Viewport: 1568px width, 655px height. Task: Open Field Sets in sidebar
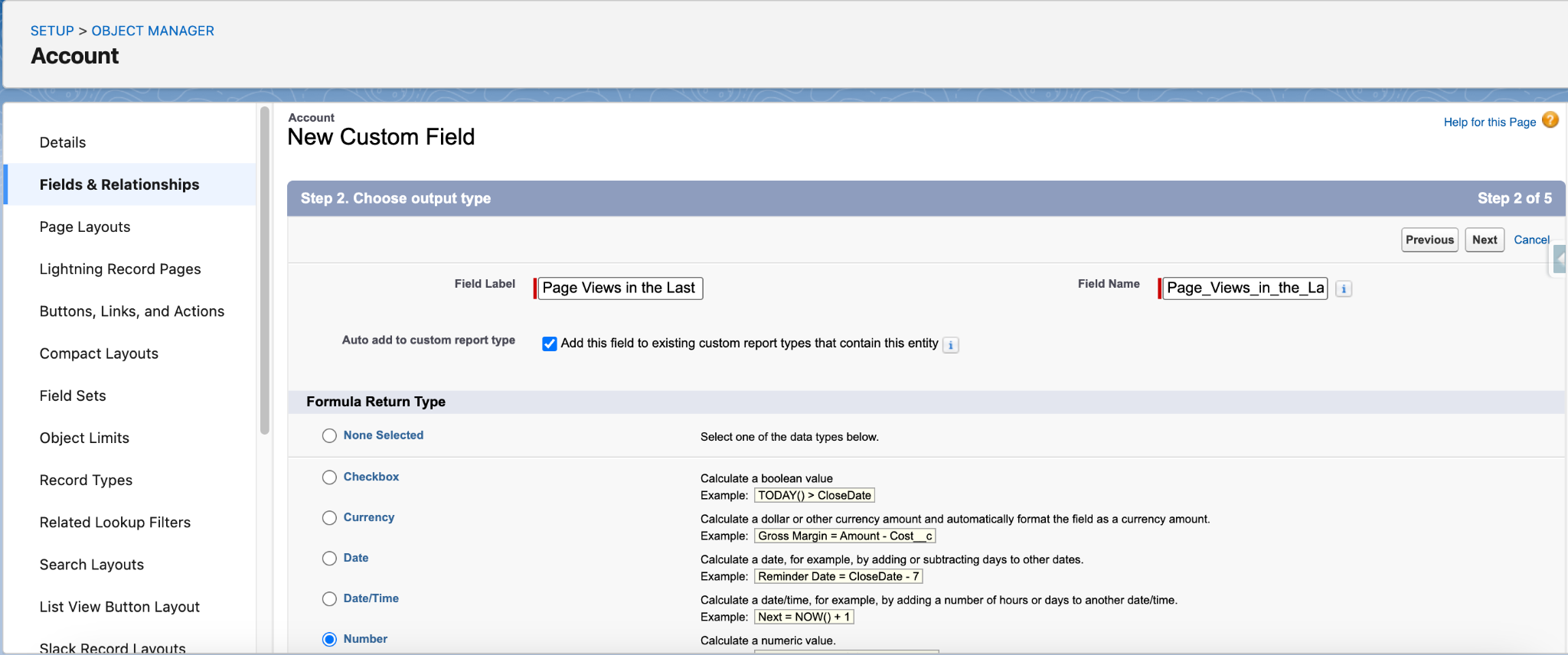[73, 396]
